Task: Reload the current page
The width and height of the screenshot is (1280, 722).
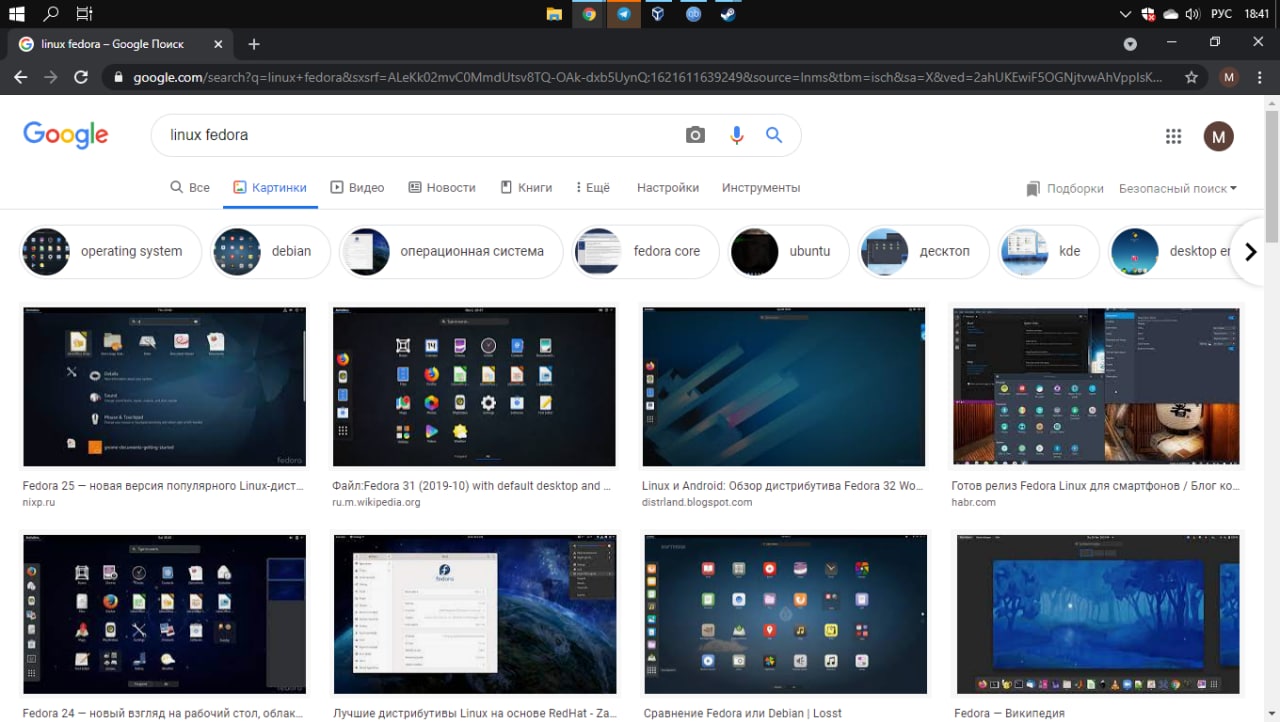Action: [81, 77]
